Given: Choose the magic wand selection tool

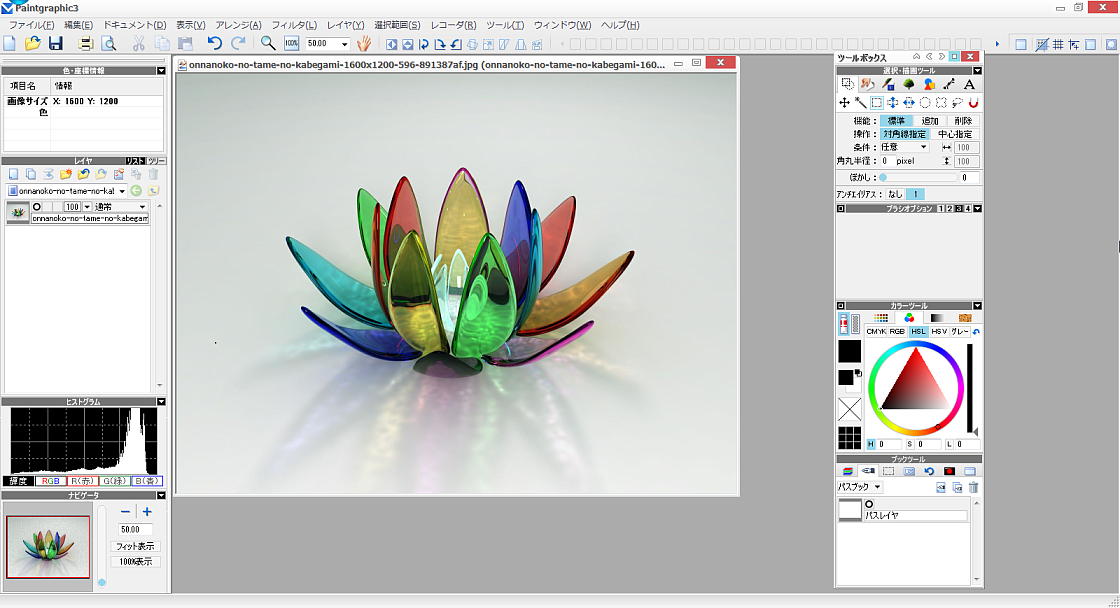Looking at the screenshot, I should pos(861,103).
